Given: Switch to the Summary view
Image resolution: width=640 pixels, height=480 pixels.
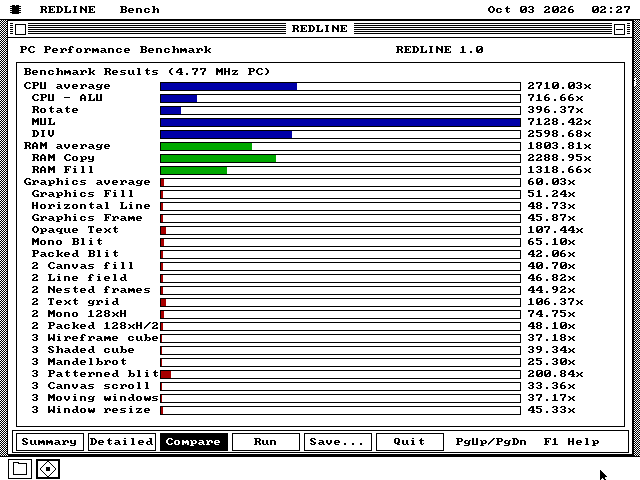Looking at the screenshot, I should click(x=49, y=442).
